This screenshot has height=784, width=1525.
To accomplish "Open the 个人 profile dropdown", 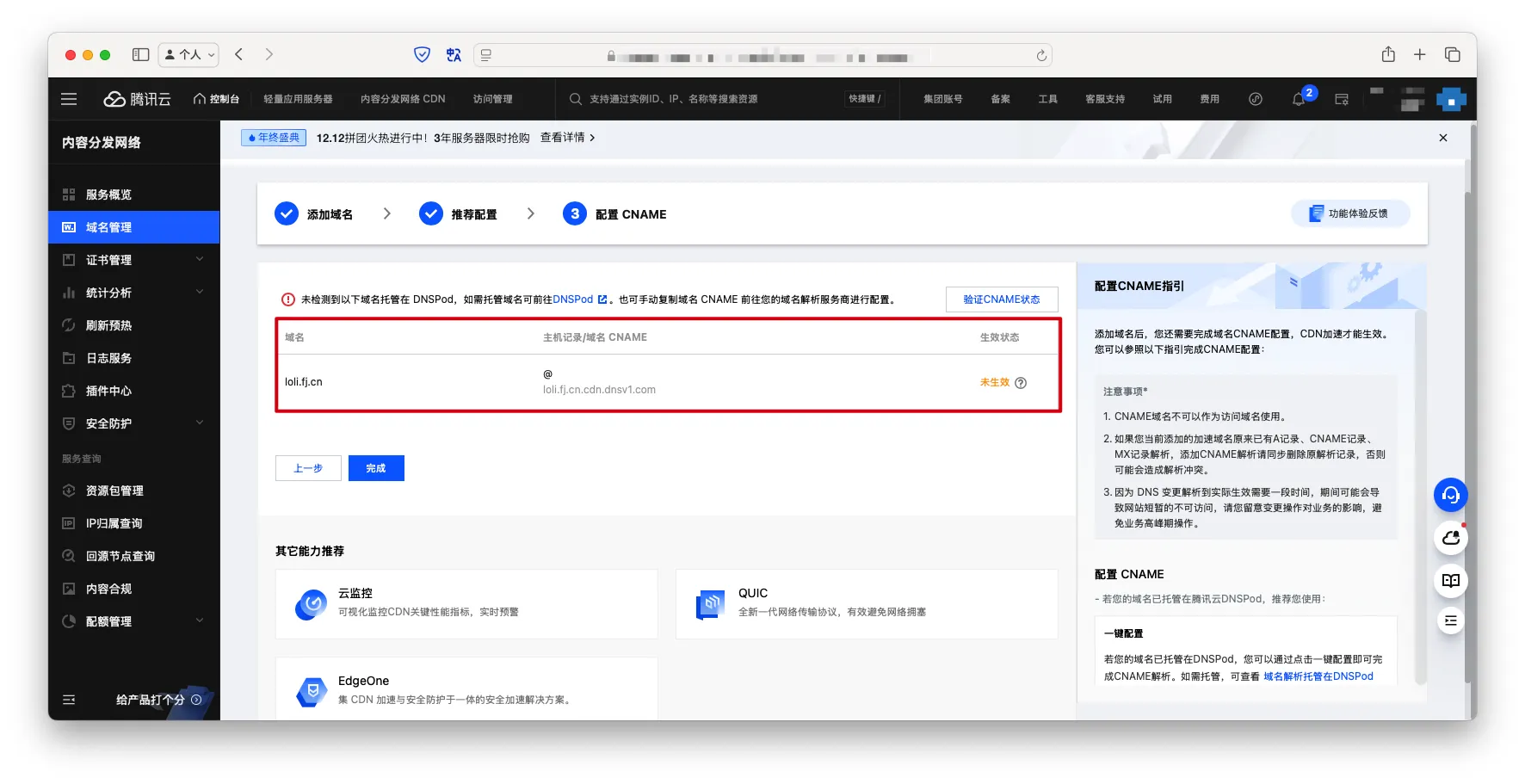I will 189,55.
